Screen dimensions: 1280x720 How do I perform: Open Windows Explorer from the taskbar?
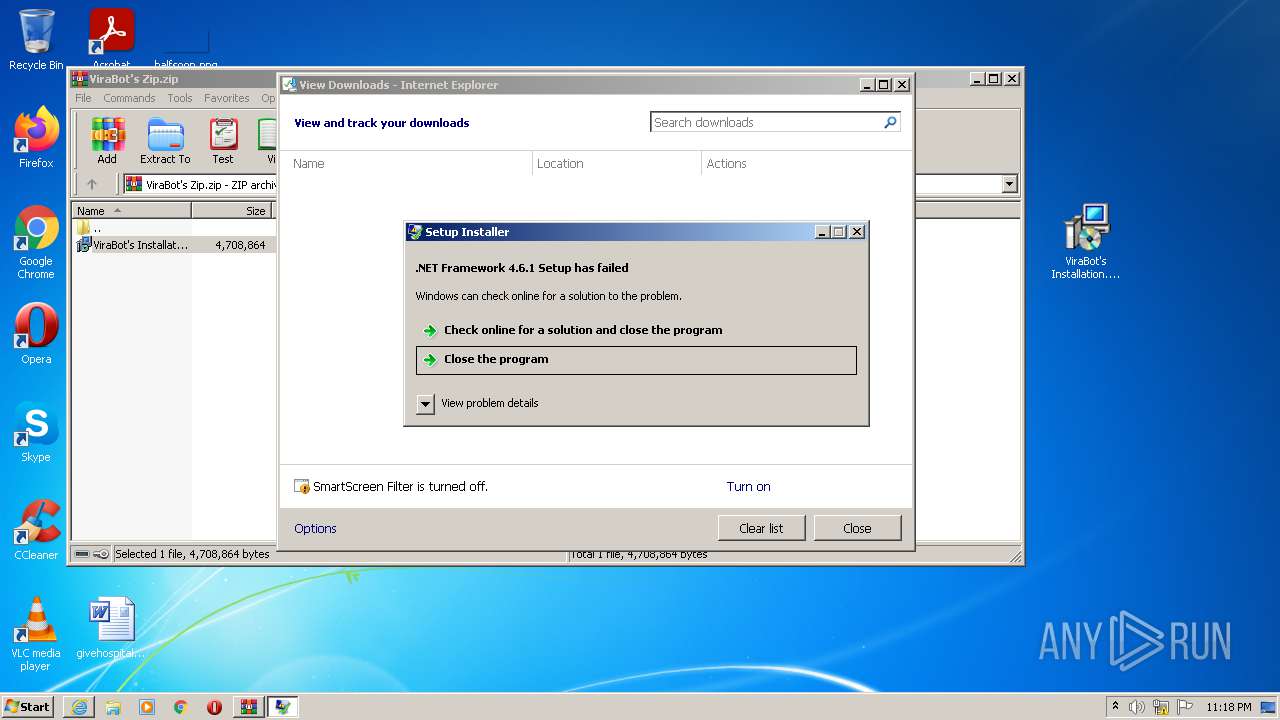113,707
